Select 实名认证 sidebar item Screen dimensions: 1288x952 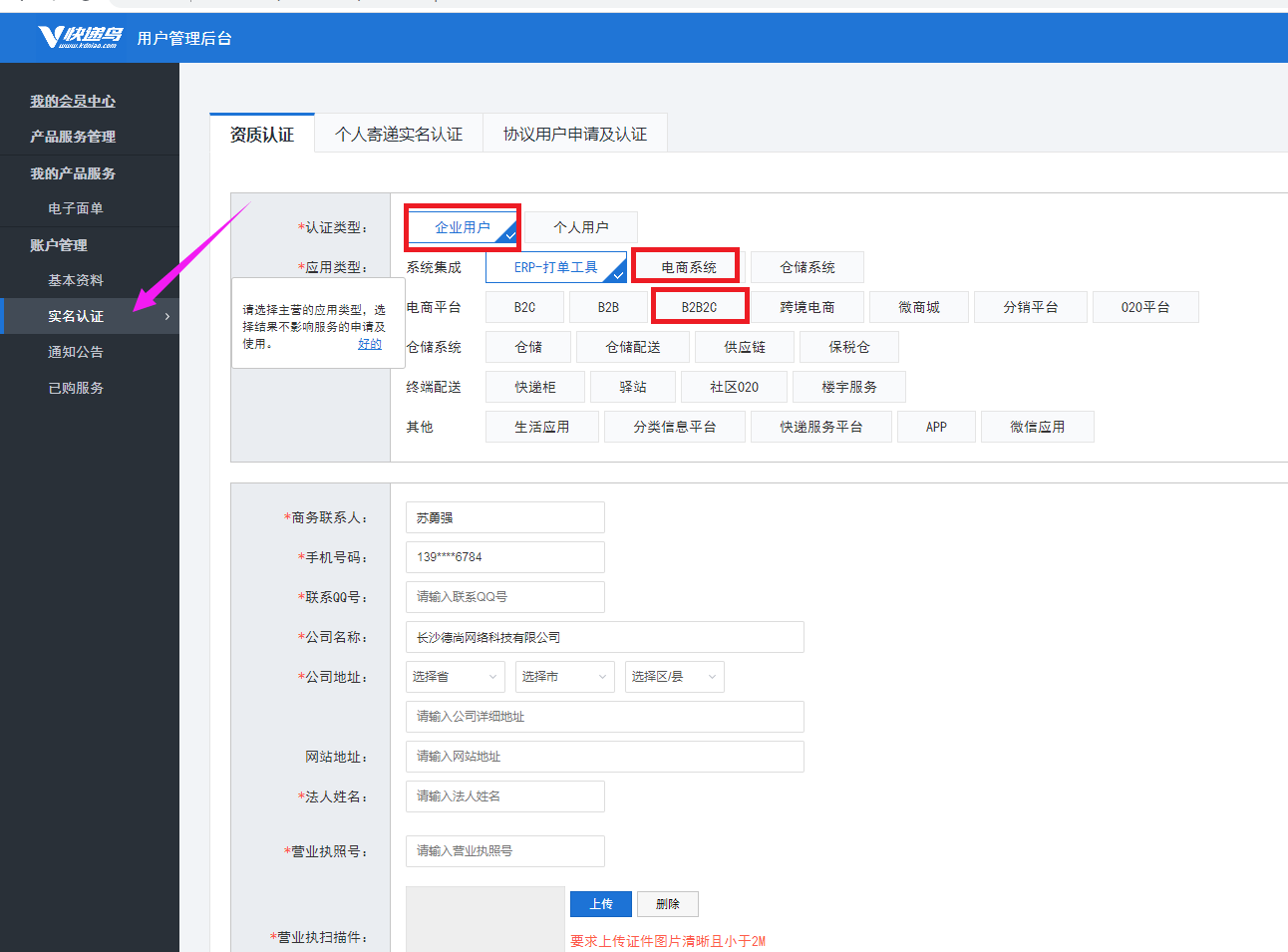(x=90, y=316)
